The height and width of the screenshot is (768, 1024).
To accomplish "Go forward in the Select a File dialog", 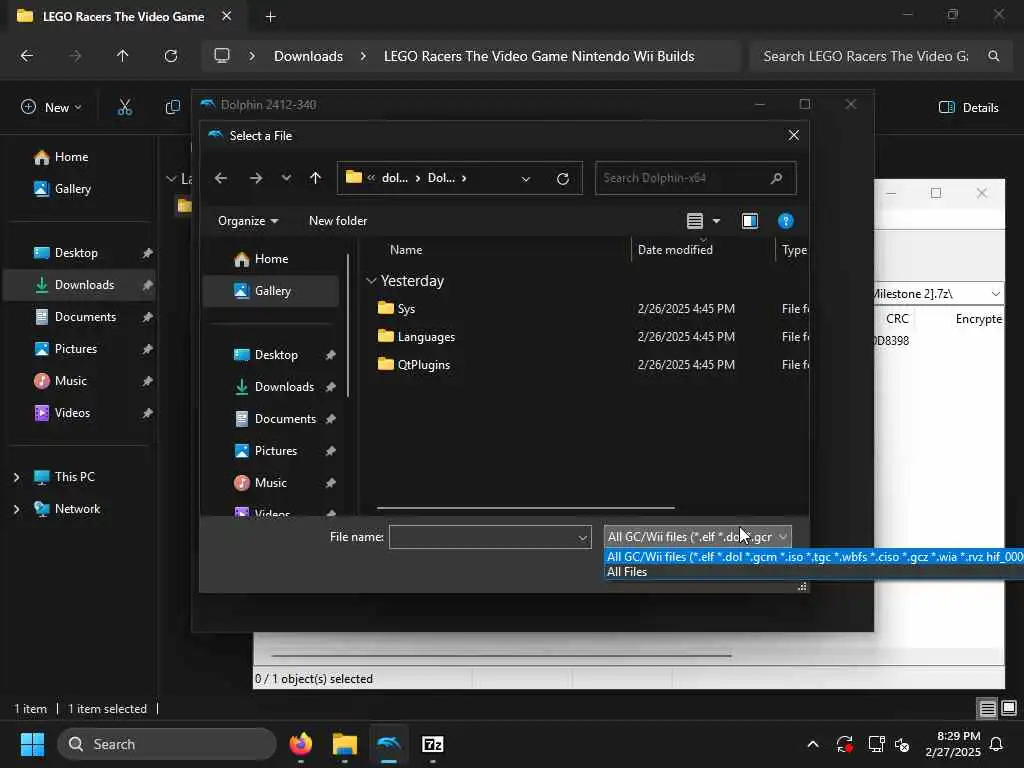I will tap(255, 178).
